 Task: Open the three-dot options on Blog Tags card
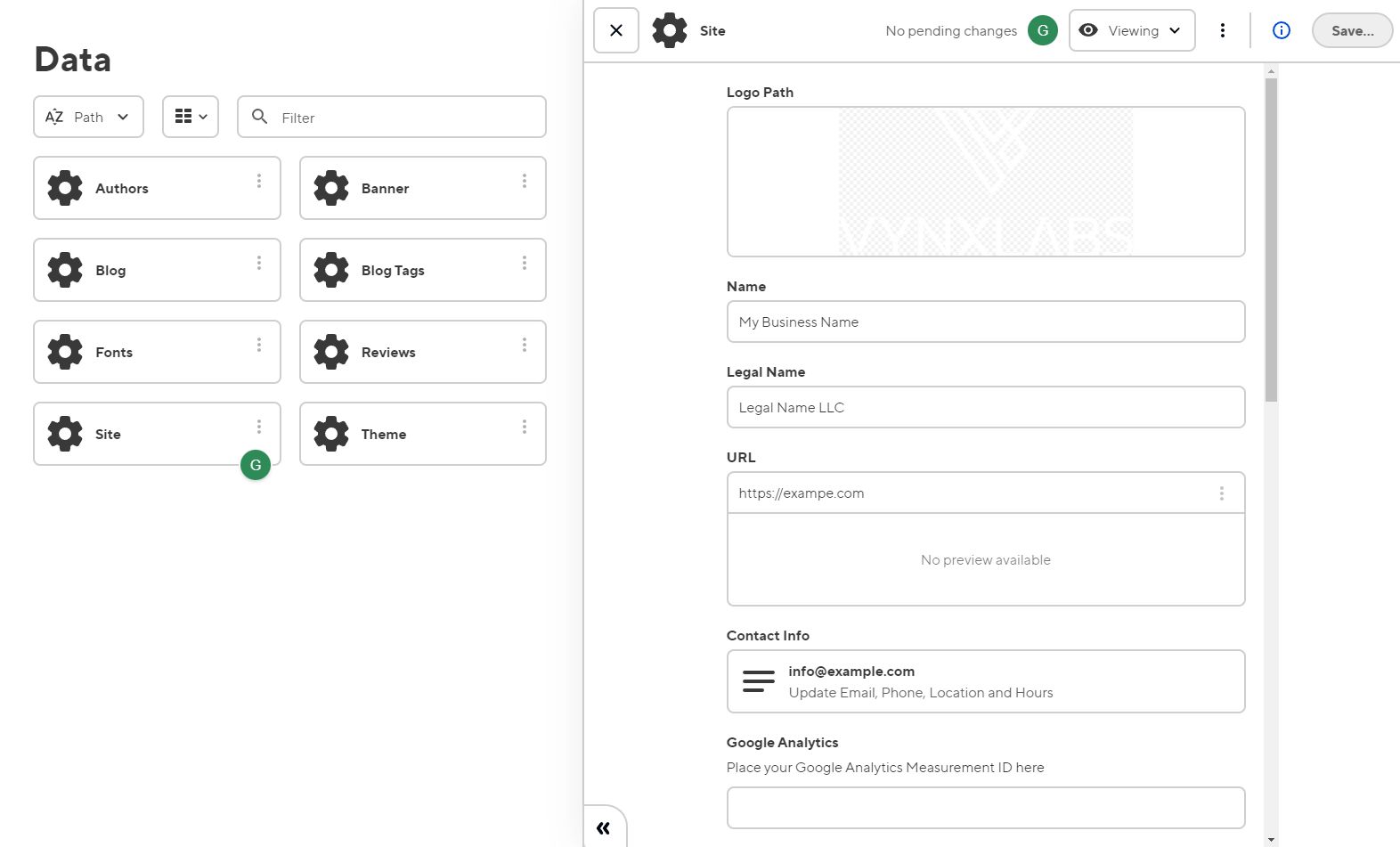point(525,263)
